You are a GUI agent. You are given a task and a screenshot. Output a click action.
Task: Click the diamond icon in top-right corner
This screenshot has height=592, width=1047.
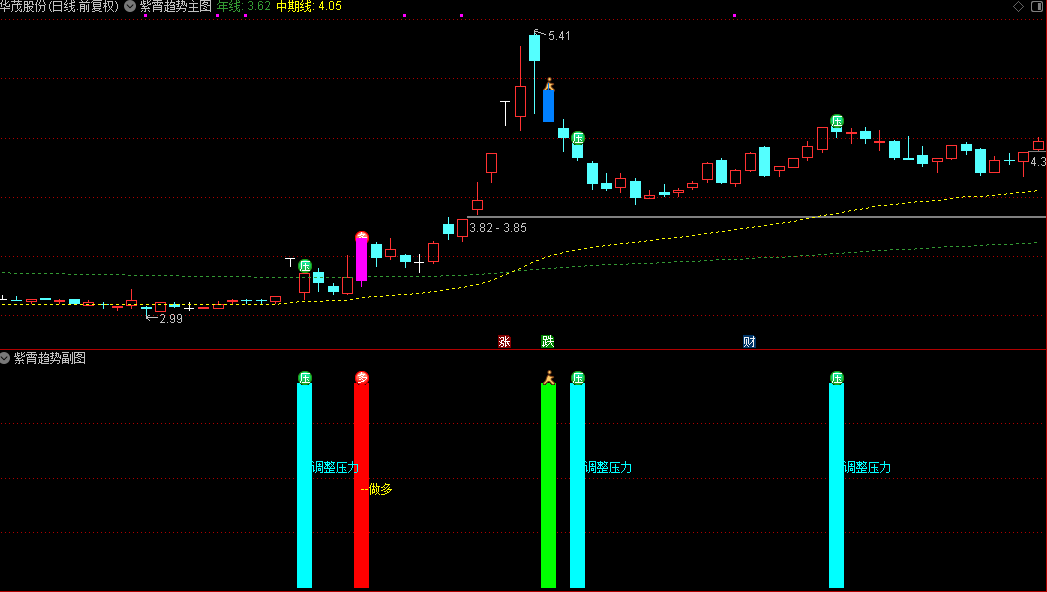[x=1018, y=6]
